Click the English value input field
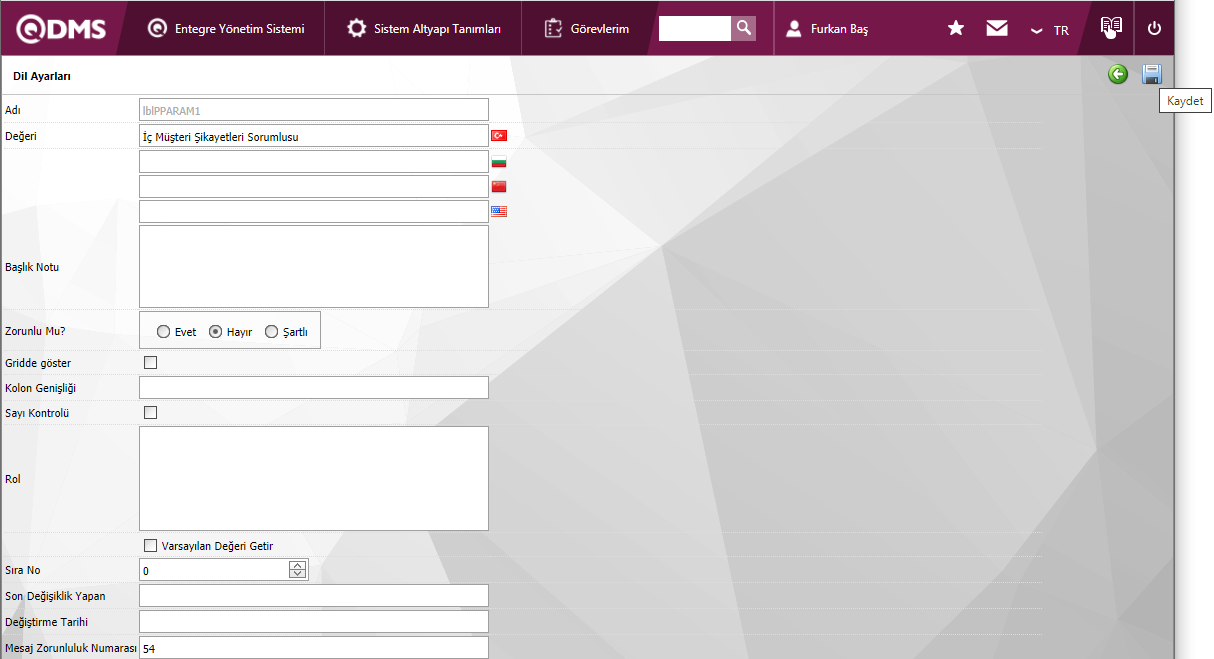The height and width of the screenshot is (659, 1214). pos(314,211)
